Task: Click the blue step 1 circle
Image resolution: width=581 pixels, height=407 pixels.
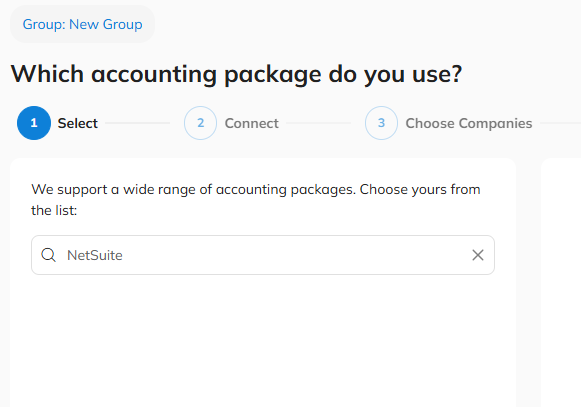Action: 34,123
